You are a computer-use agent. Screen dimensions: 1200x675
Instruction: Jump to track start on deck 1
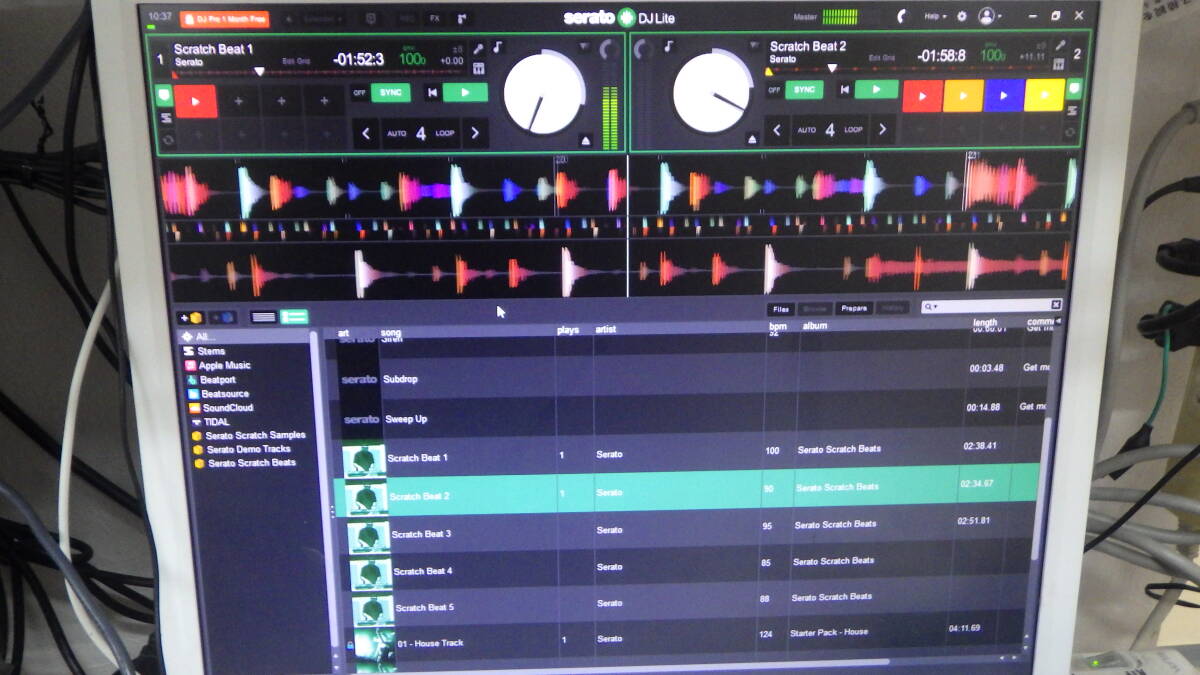click(x=432, y=93)
